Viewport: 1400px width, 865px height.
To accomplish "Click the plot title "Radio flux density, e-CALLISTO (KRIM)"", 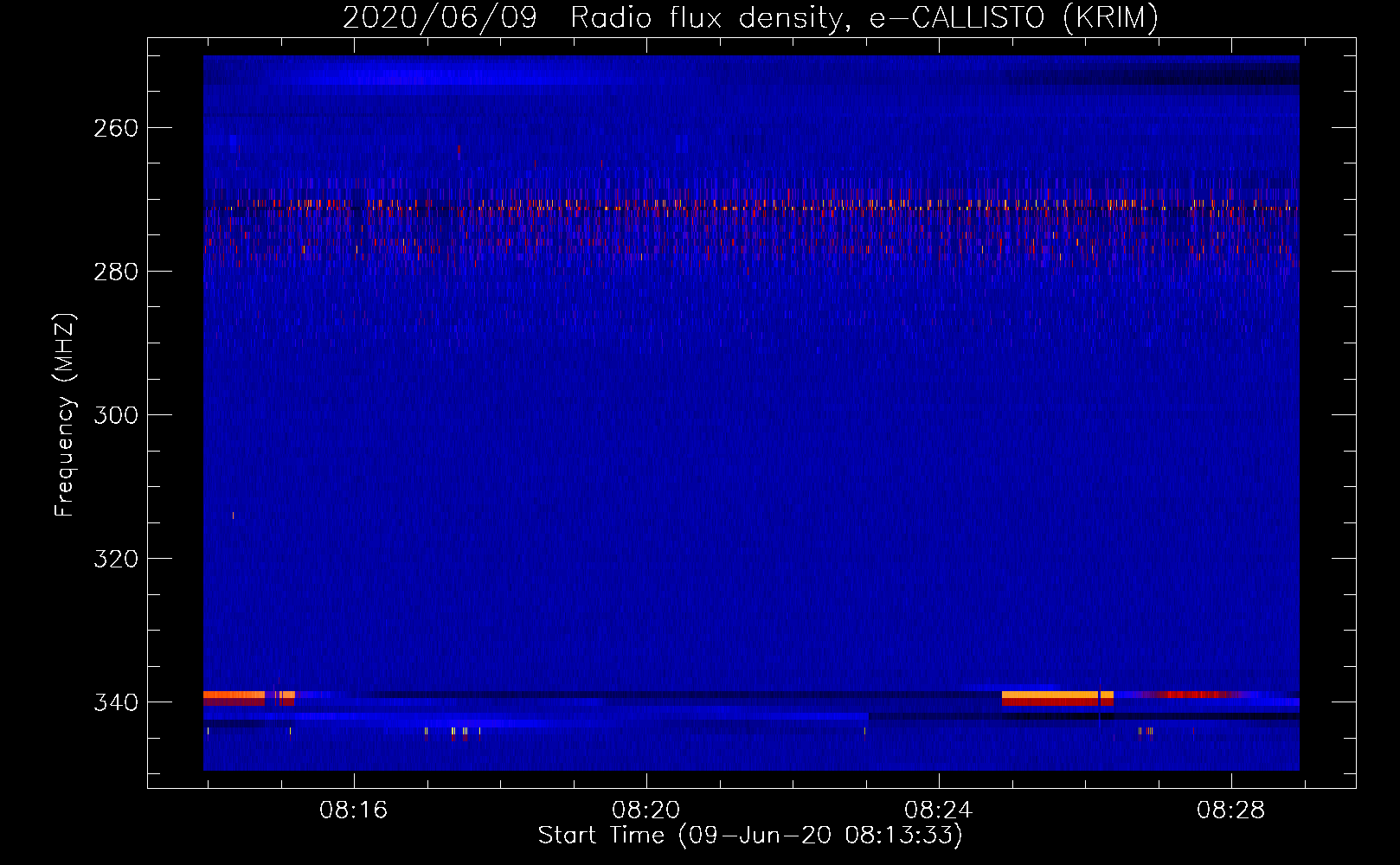I will pyautogui.click(x=864, y=17).
